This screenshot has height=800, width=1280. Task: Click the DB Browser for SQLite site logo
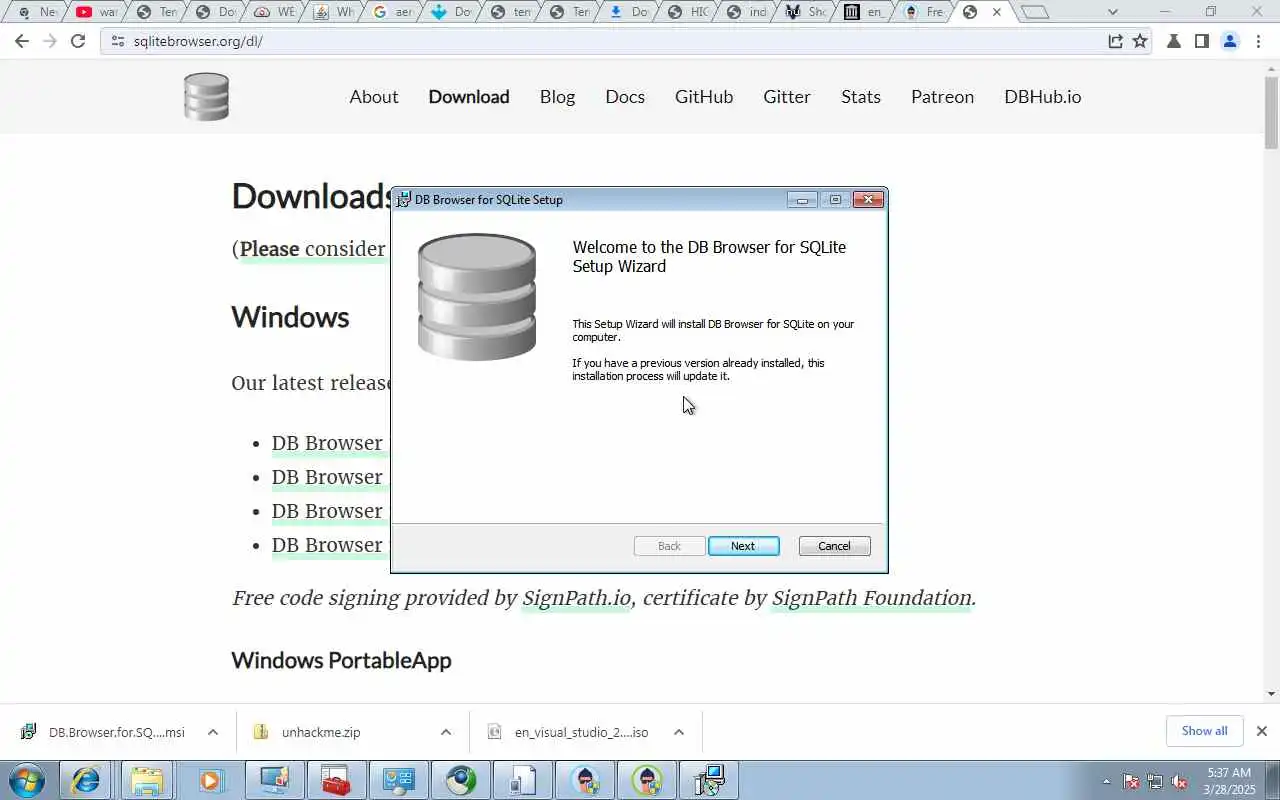click(x=207, y=97)
